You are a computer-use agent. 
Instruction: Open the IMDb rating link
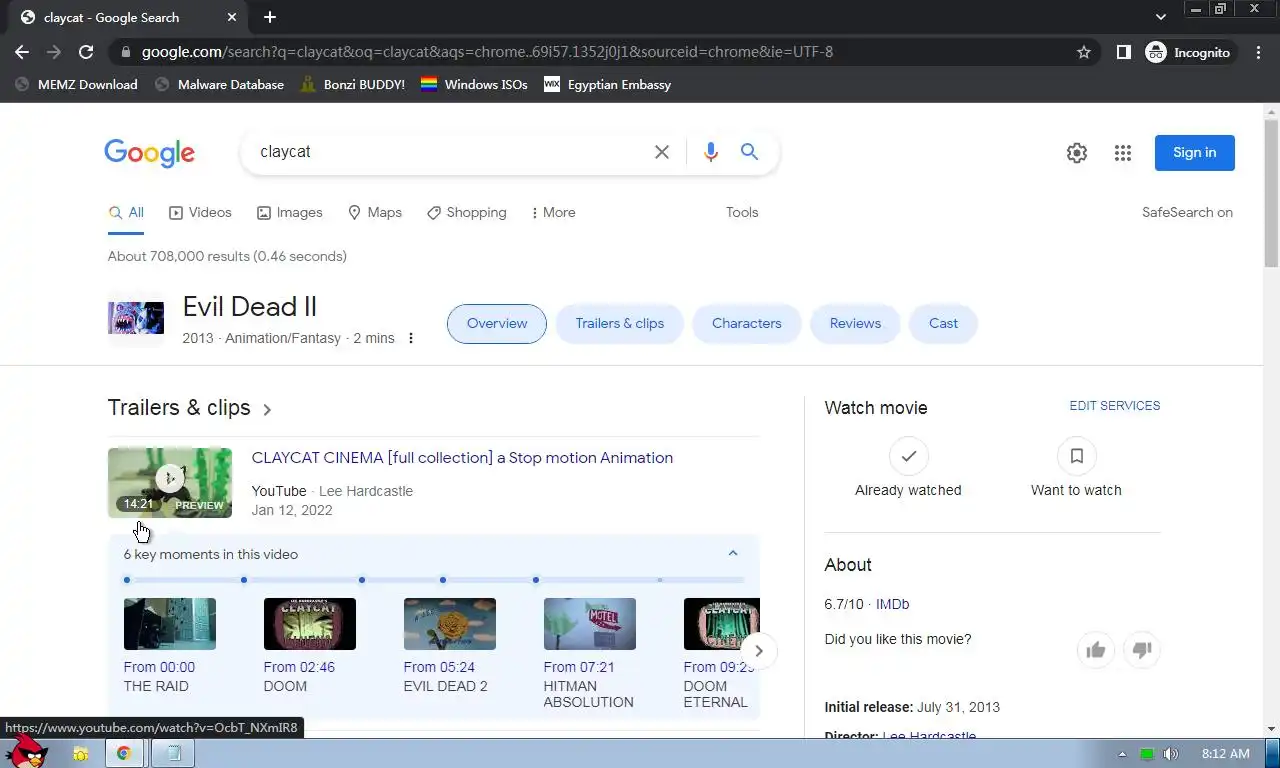(x=893, y=604)
